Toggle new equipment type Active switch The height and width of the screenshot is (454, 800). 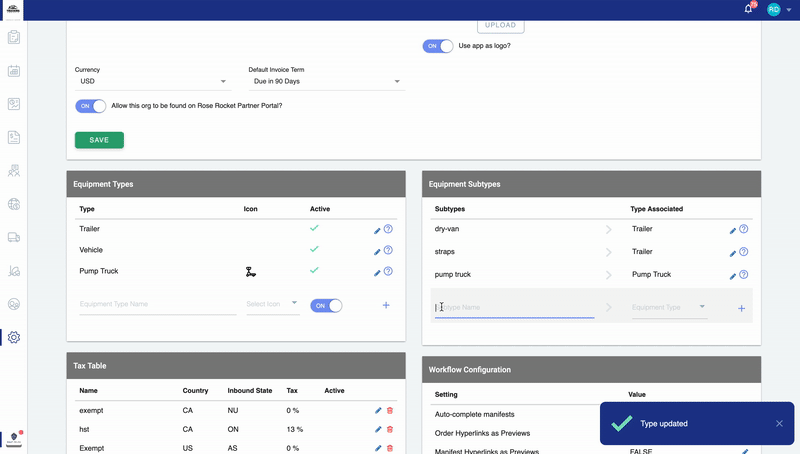tap(326, 306)
